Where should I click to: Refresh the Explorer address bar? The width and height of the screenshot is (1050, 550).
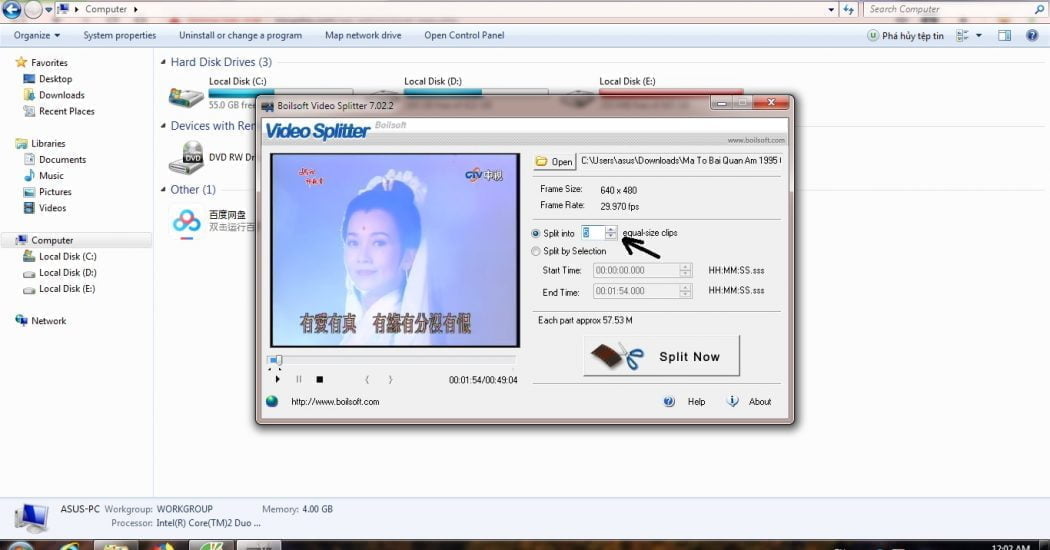click(x=848, y=9)
